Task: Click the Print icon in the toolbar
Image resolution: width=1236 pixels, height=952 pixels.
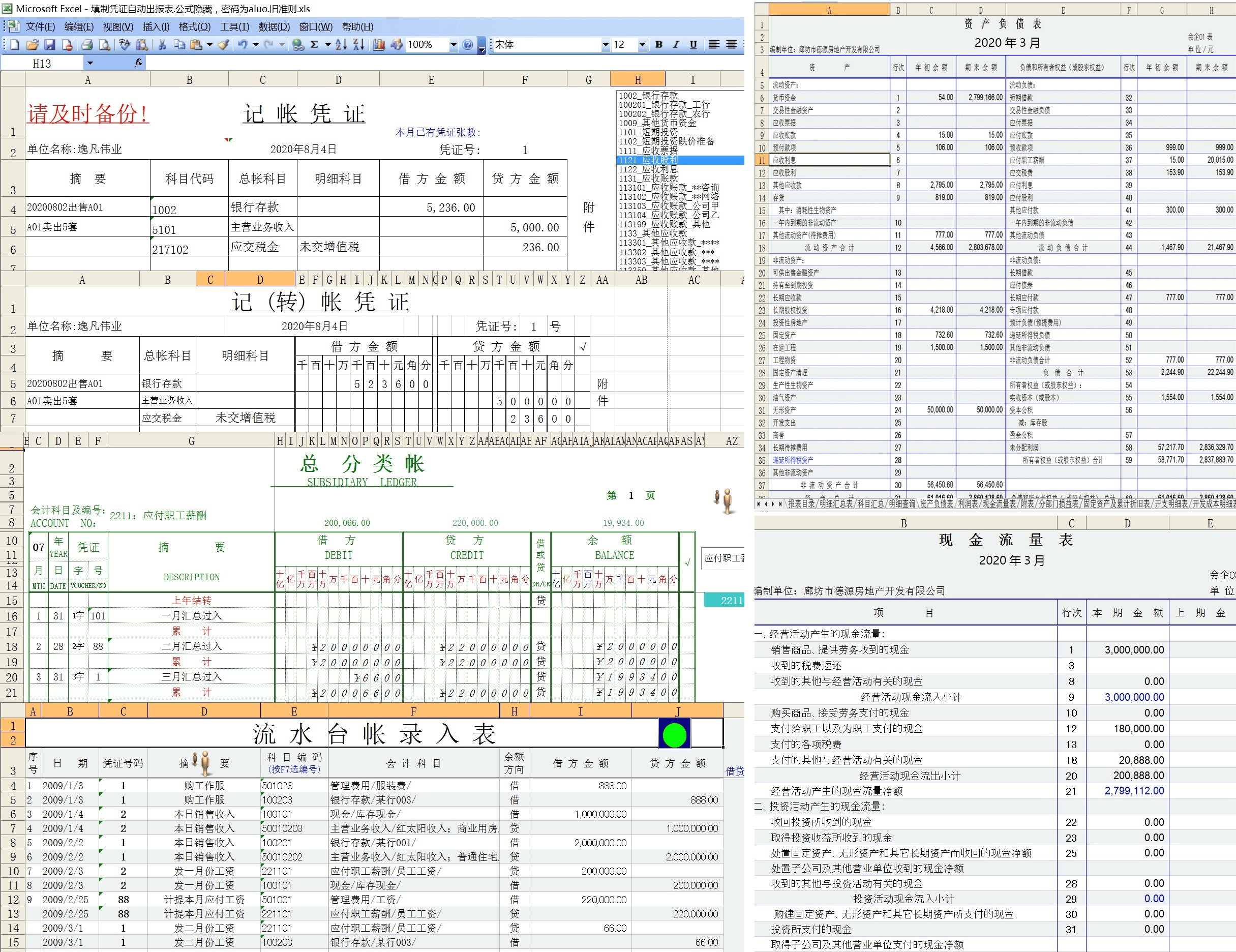Action: (86, 45)
